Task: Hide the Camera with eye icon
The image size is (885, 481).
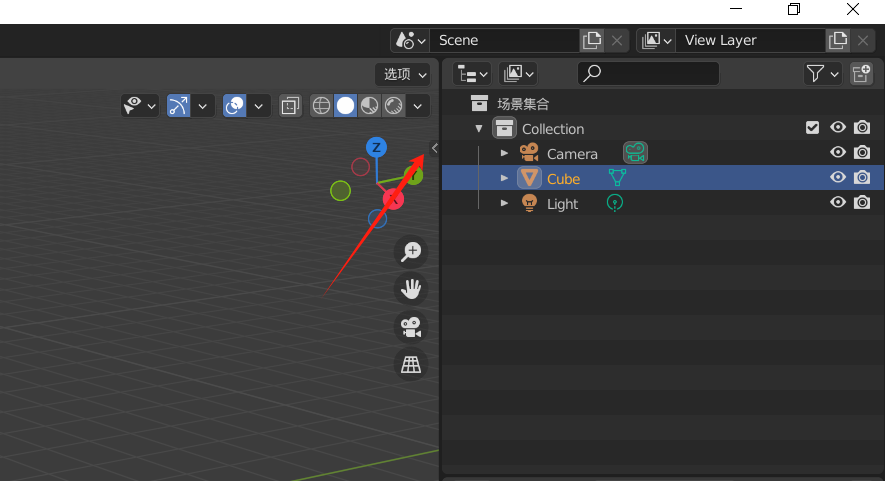Action: [838, 152]
